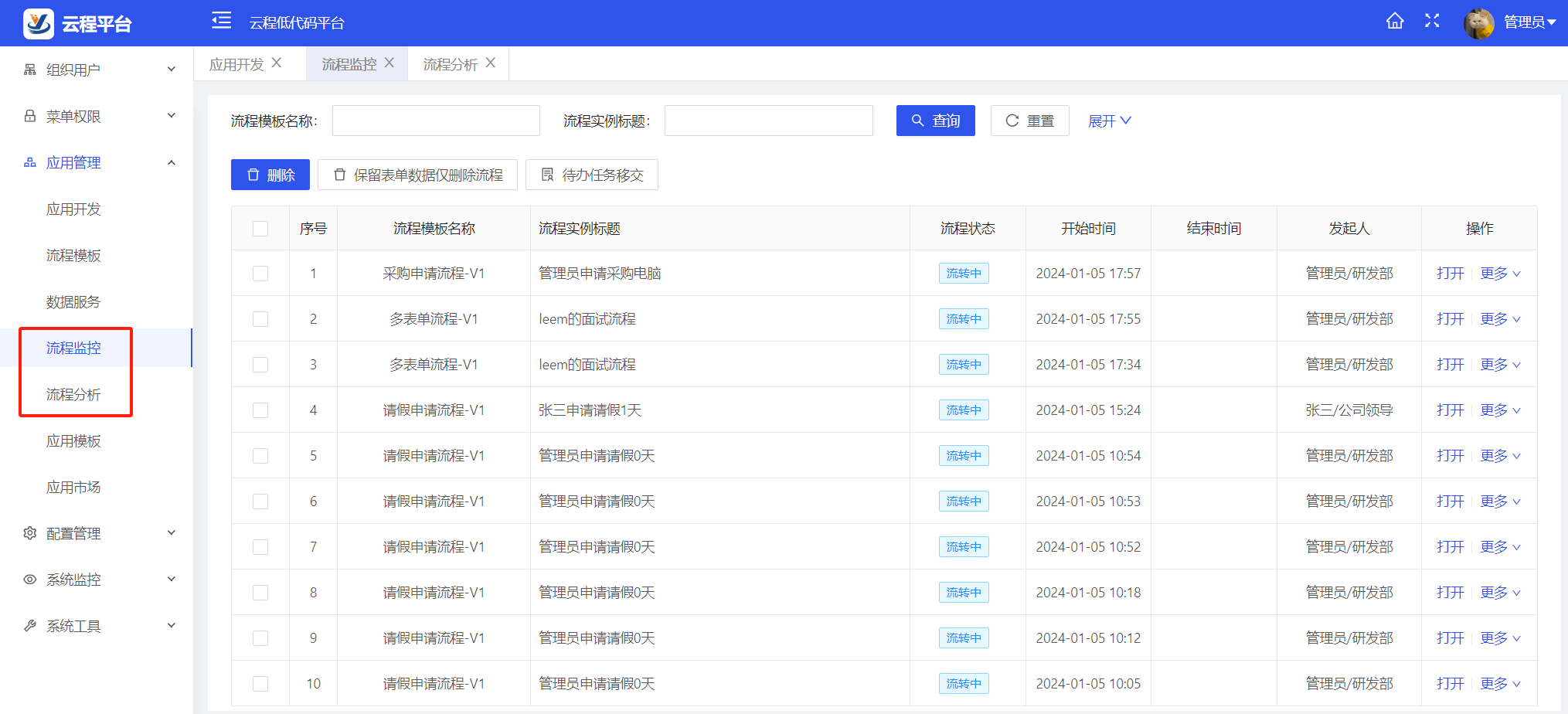The image size is (1568, 714).
Task: Check the checkbox for row 2
Action: tap(260, 319)
